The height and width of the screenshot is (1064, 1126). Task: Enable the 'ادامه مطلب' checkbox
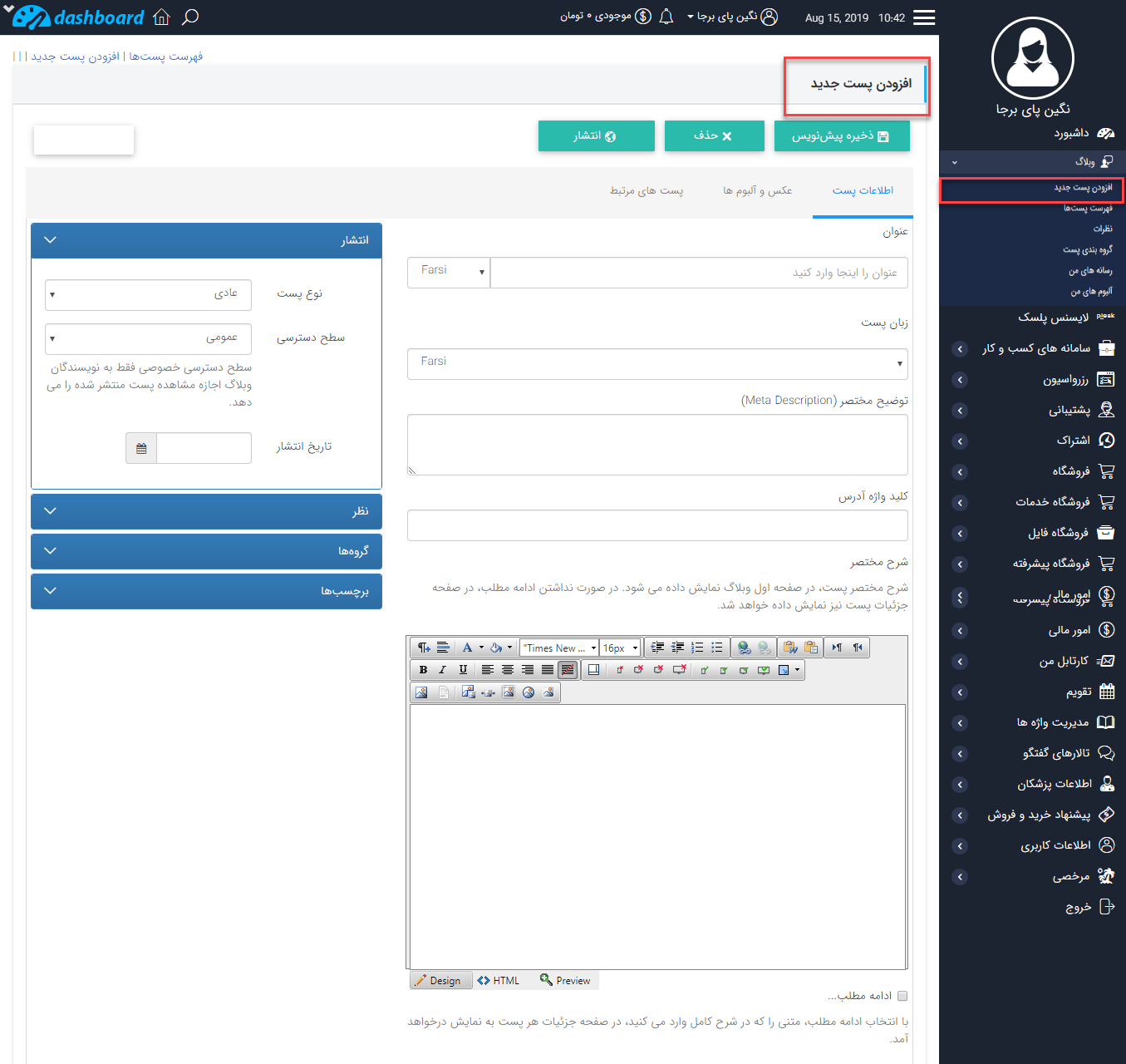click(x=902, y=996)
